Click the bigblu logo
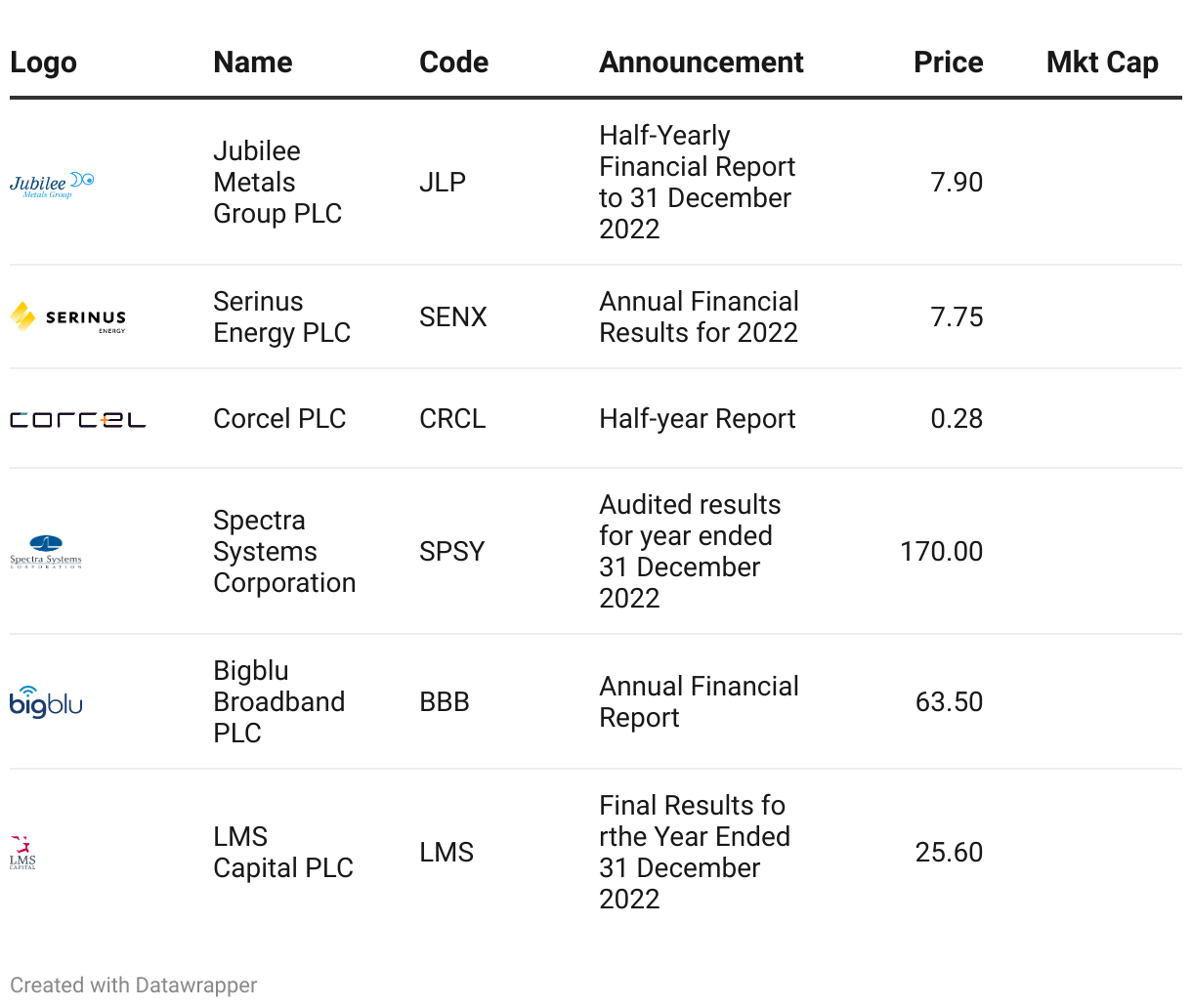This screenshot has height=1008, width=1192. tap(46, 701)
